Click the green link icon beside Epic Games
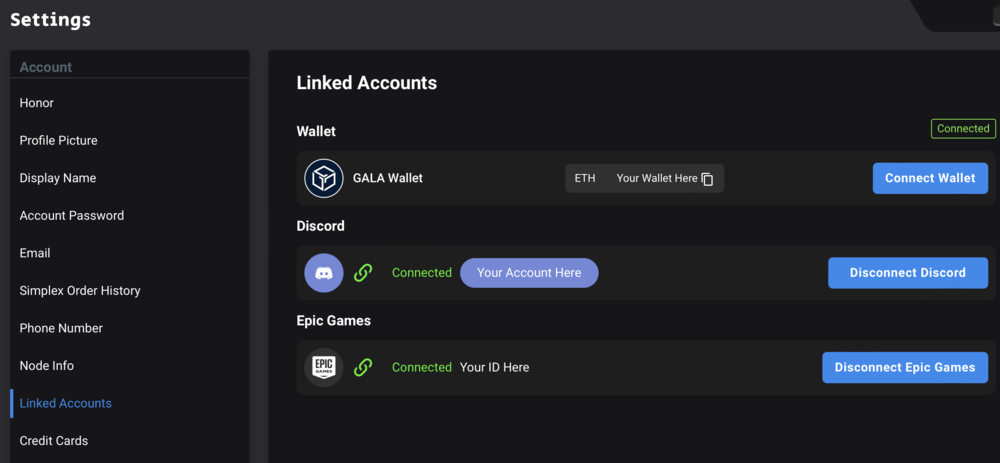1000x463 pixels. click(363, 367)
